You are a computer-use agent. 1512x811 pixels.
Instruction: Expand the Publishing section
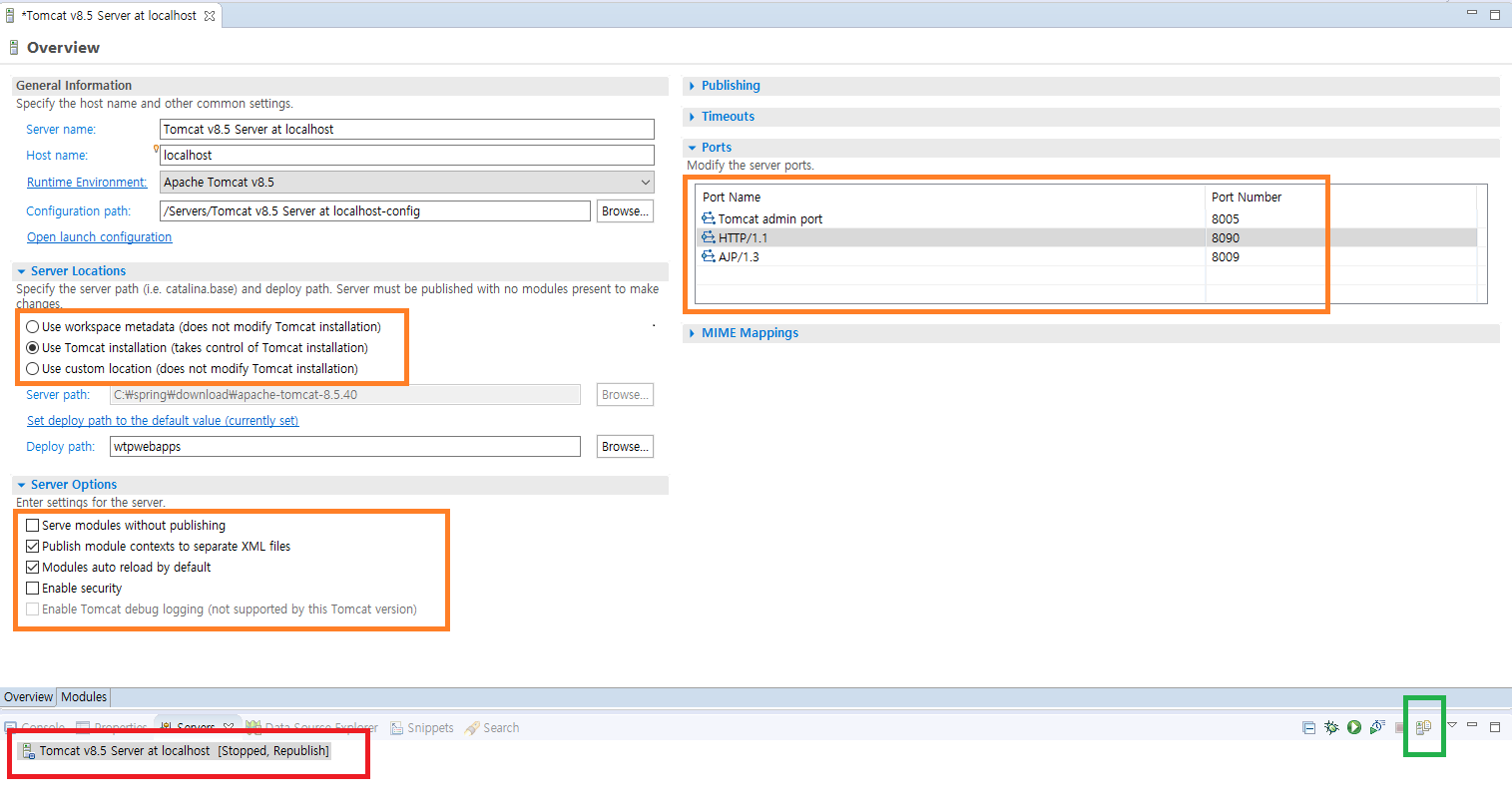click(x=692, y=86)
